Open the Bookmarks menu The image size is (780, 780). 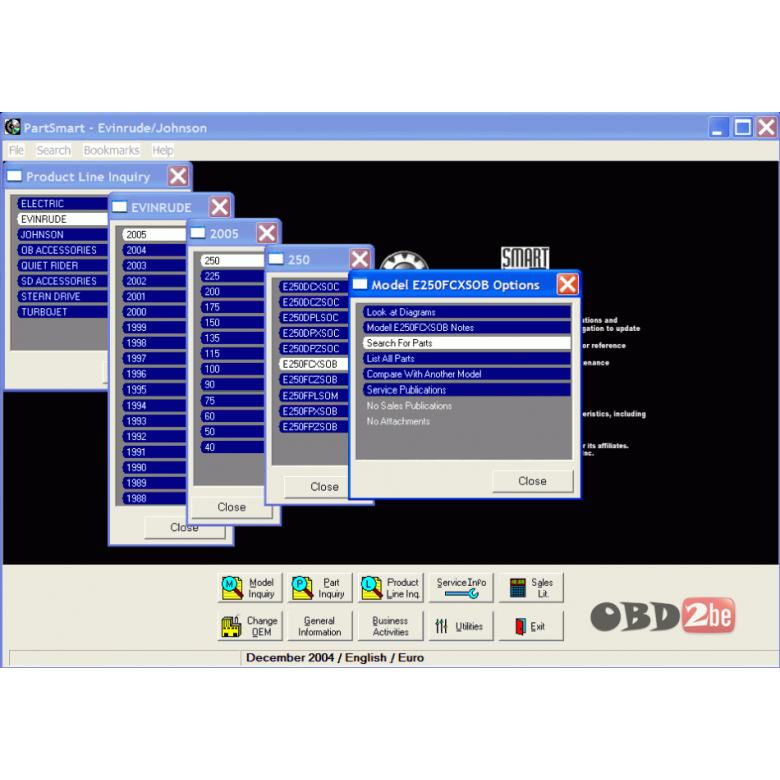(111, 150)
